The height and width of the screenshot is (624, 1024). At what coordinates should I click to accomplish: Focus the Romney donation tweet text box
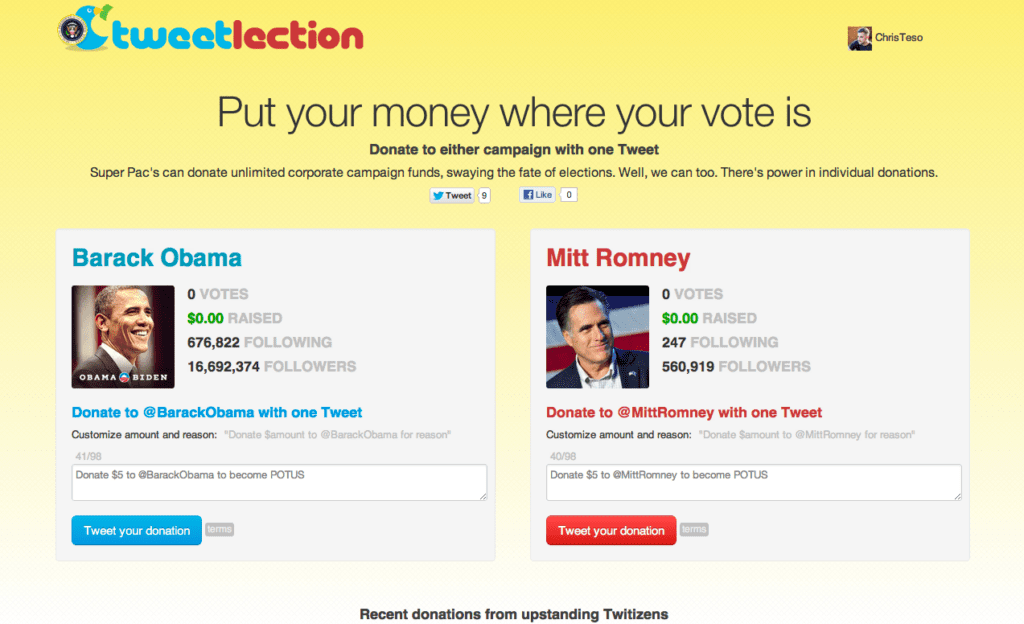[x=754, y=482]
